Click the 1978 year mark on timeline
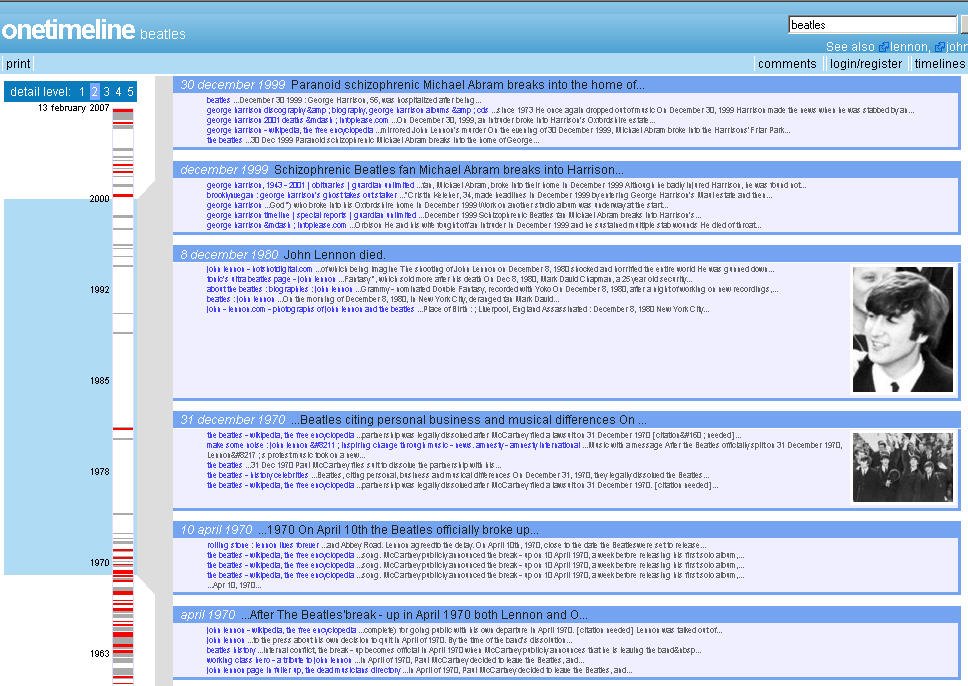968x686 pixels. pyautogui.click(x=99, y=472)
